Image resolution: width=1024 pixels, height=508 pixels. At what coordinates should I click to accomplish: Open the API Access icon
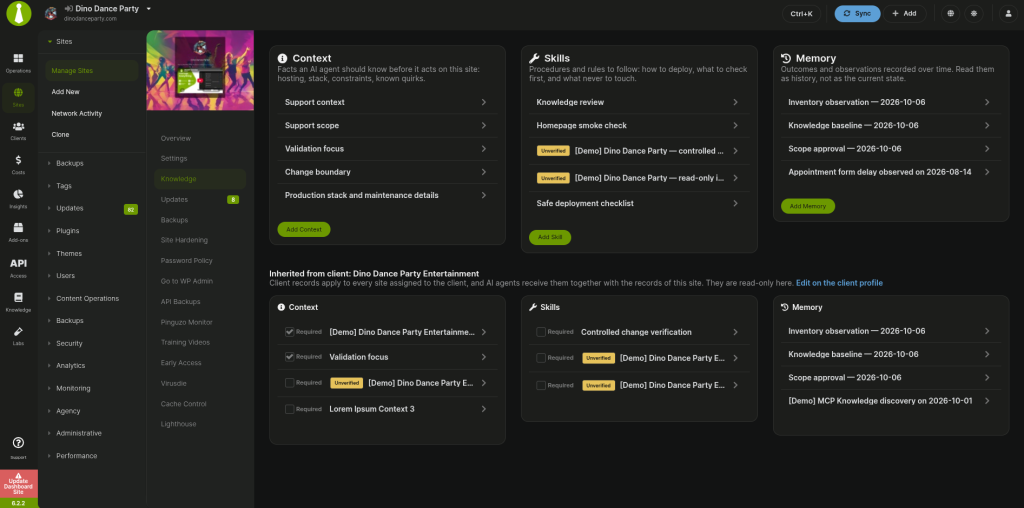18,268
